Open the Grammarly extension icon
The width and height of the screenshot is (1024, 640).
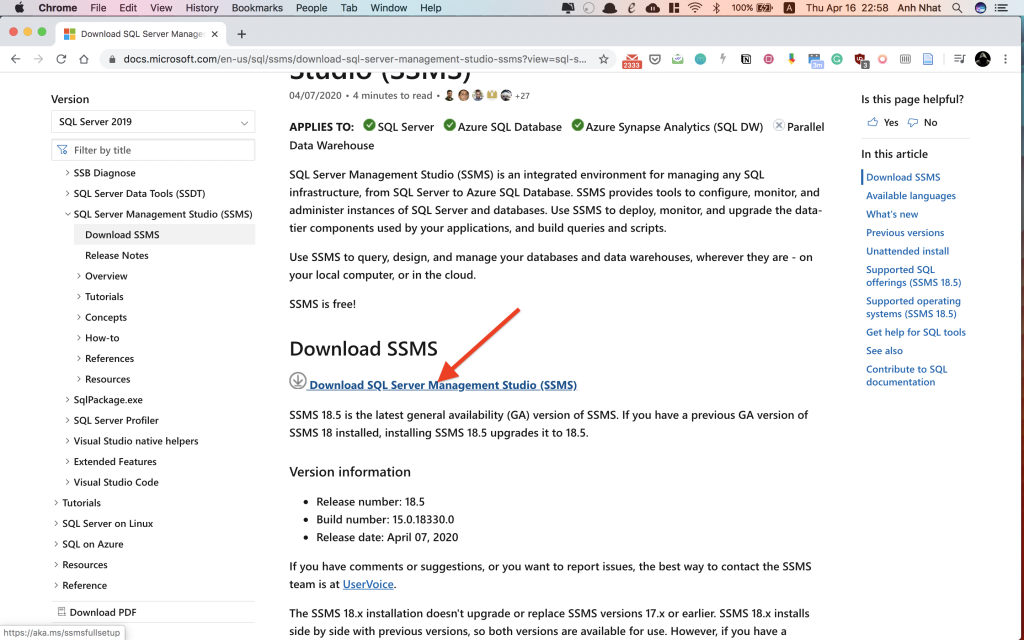tap(837, 59)
